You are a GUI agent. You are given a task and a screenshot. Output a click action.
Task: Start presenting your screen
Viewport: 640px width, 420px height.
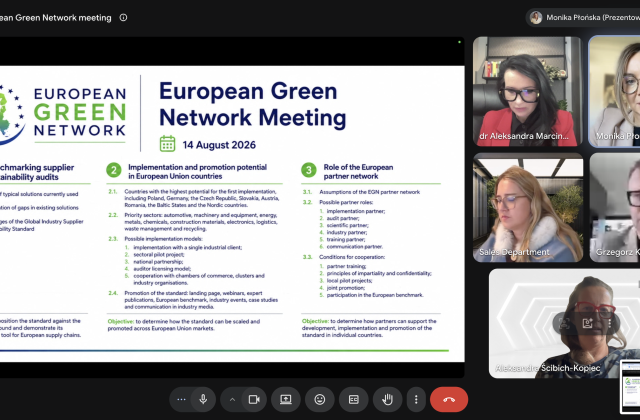[286, 400]
